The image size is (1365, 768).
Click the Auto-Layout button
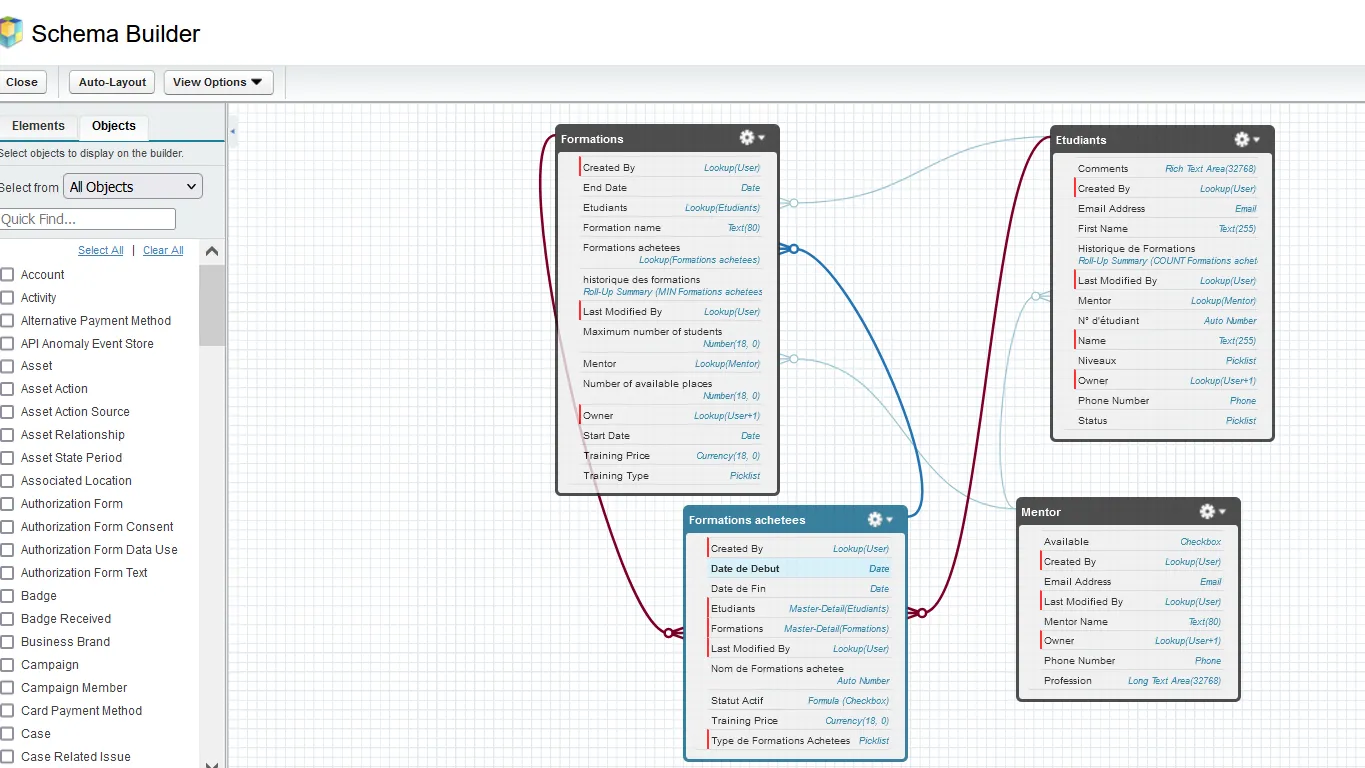pyautogui.click(x=111, y=82)
